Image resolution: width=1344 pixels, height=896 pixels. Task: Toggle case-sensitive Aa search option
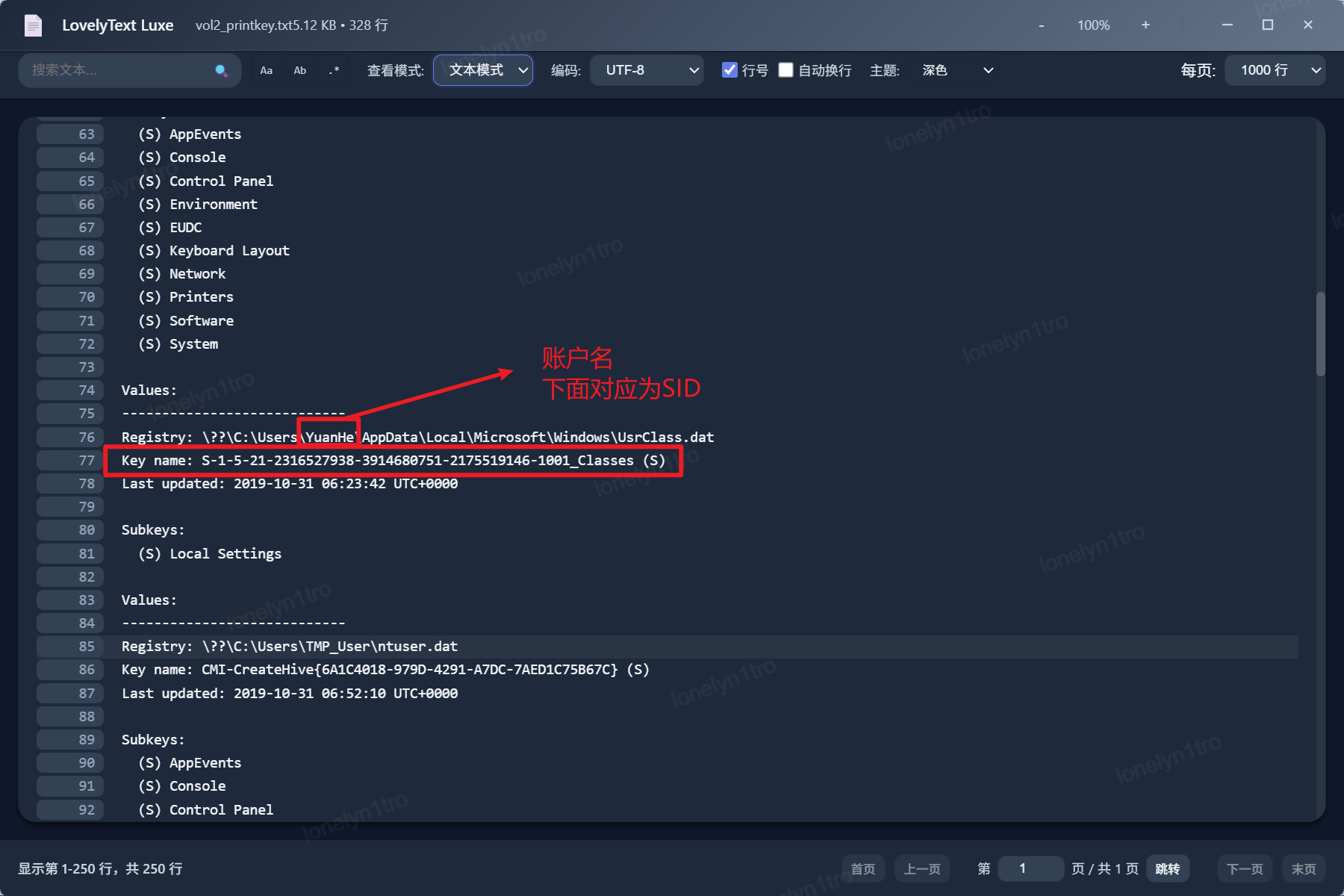pos(267,70)
